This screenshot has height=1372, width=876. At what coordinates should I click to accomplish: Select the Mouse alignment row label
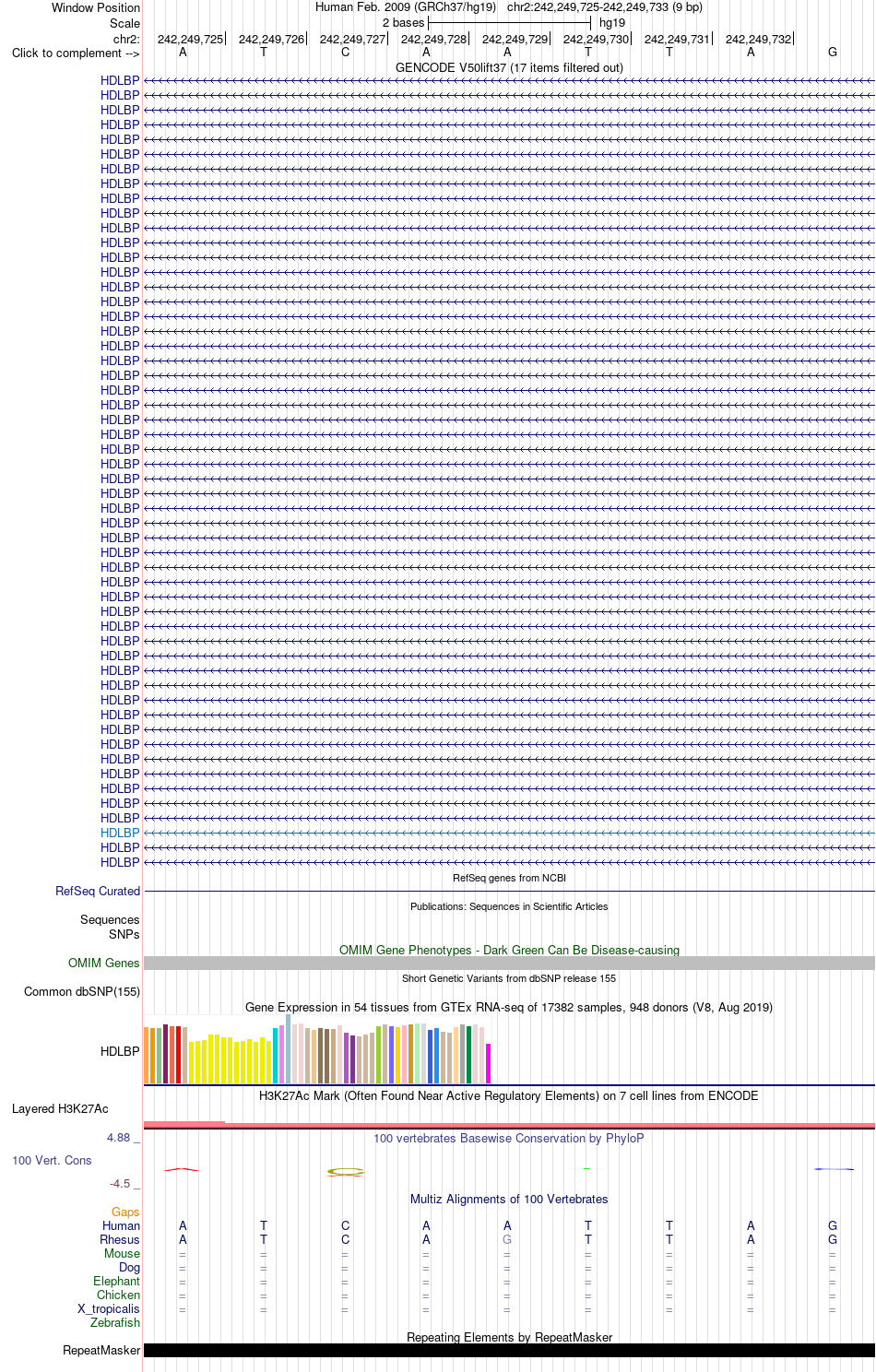click(122, 1253)
